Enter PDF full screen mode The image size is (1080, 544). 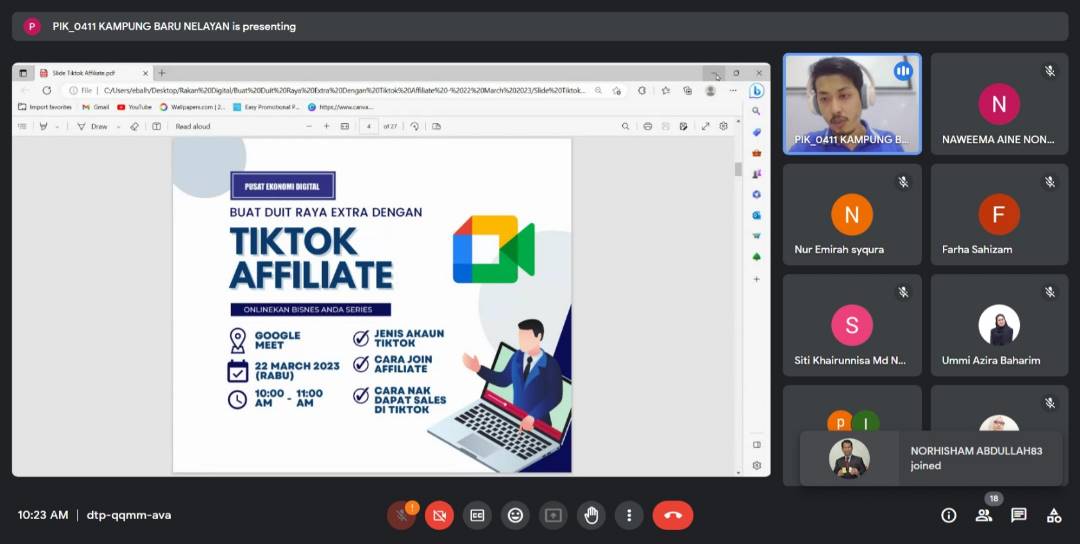(x=705, y=126)
